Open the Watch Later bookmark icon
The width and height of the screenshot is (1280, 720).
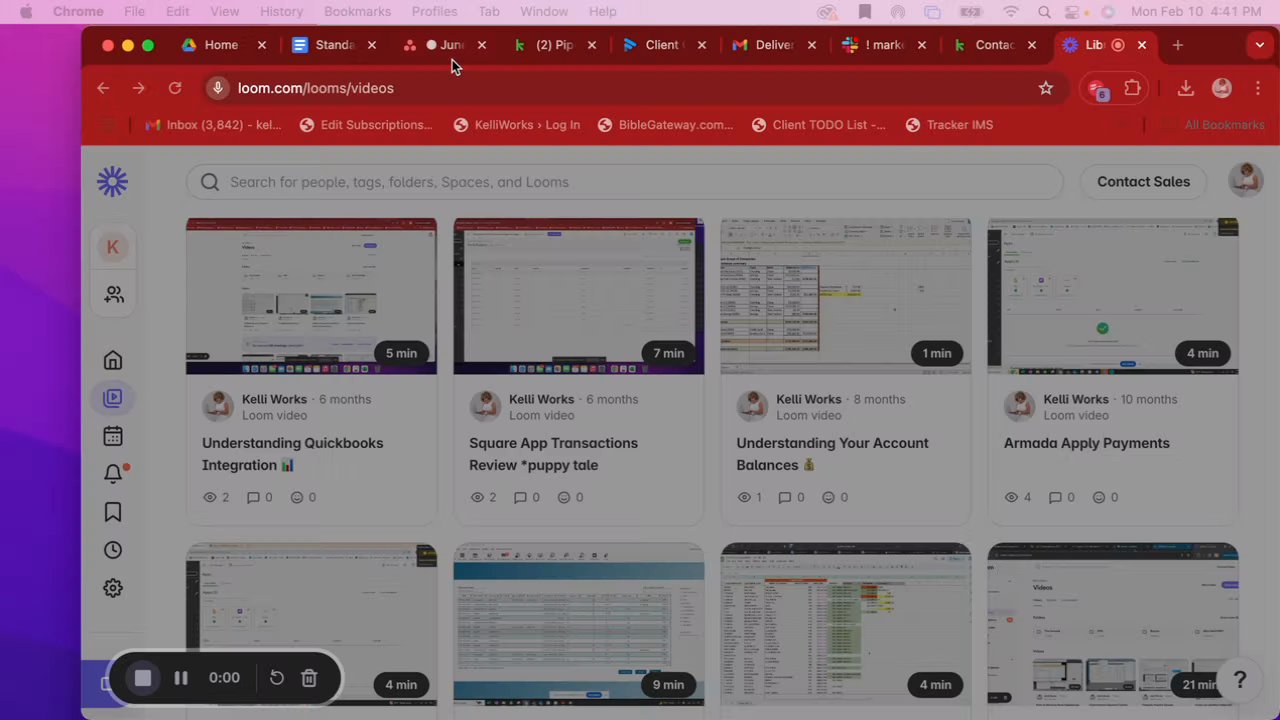tap(113, 512)
